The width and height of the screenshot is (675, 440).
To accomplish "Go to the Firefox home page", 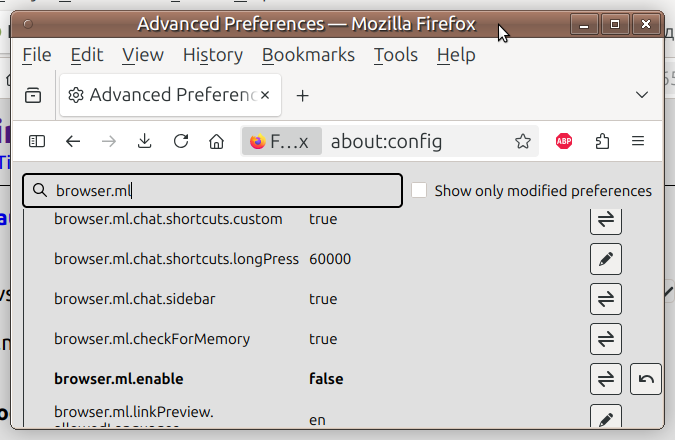I will point(216,142).
